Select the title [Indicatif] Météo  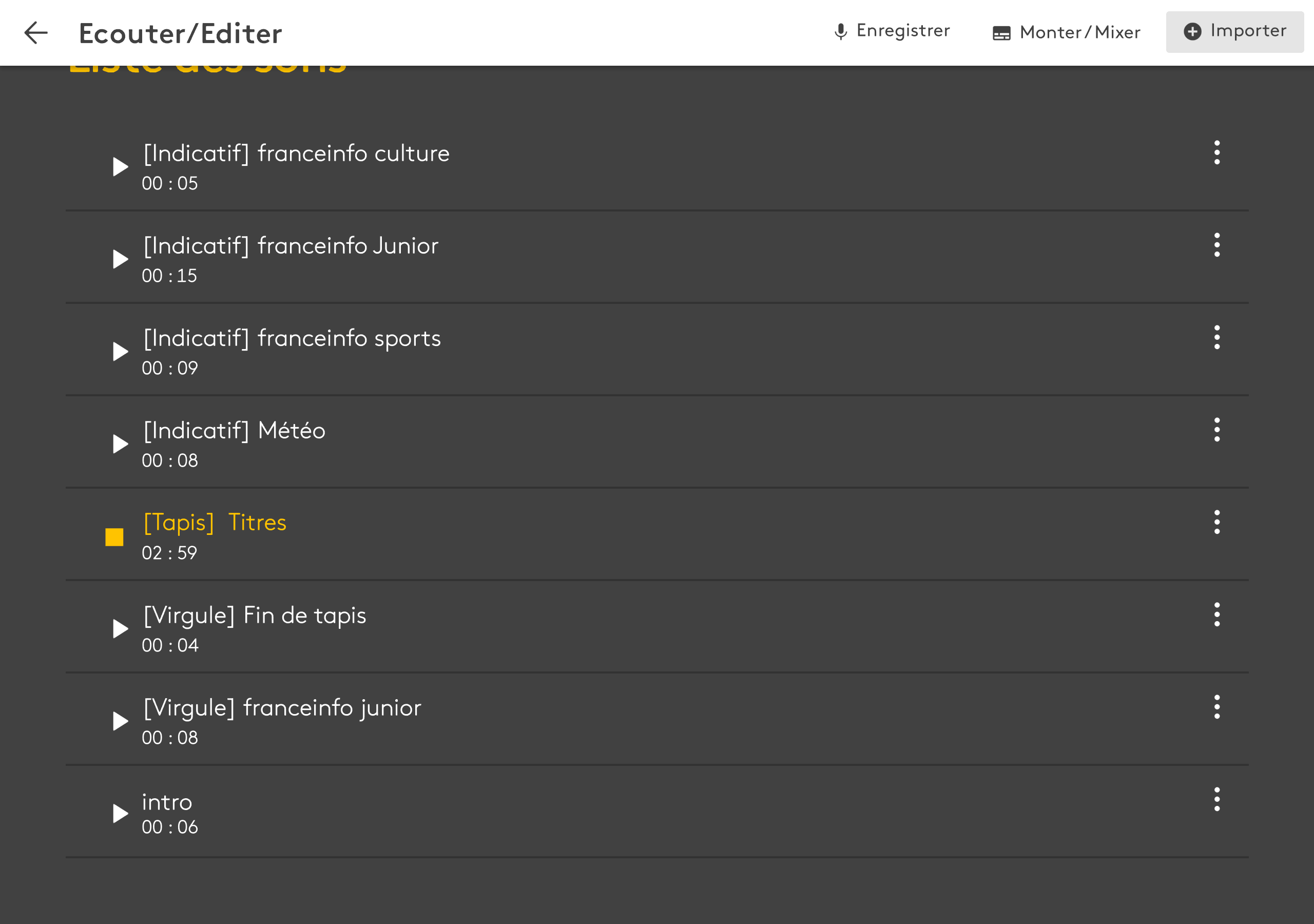click(234, 431)
